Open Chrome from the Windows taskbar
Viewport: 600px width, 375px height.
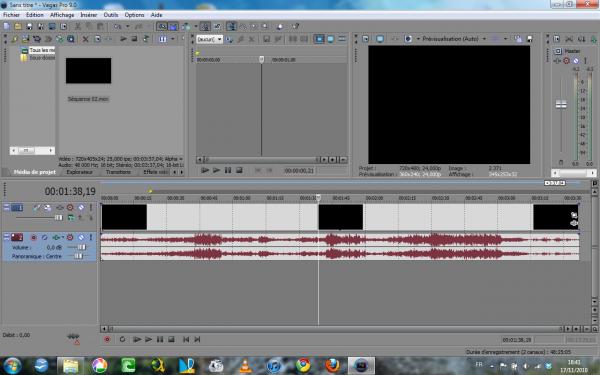click(303, 365)
